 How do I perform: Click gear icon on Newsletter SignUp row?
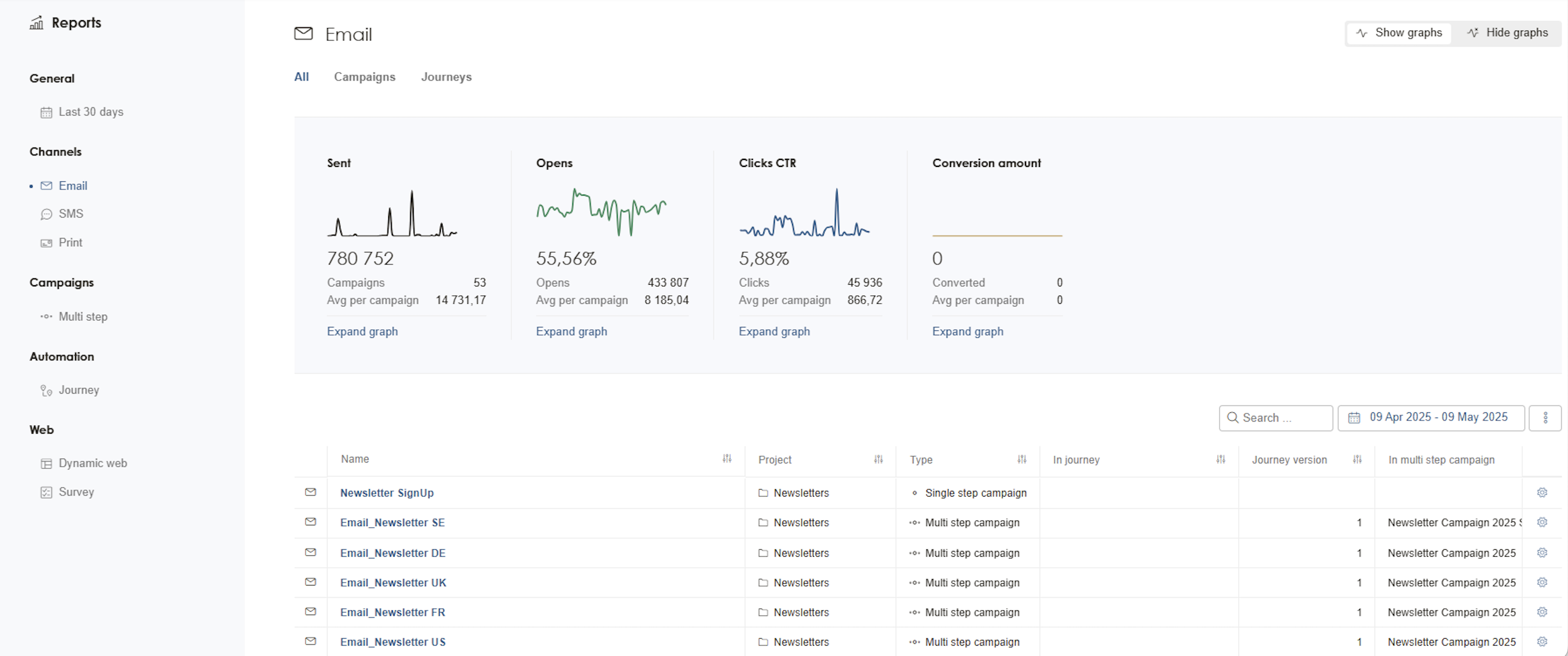(1541, 493)
